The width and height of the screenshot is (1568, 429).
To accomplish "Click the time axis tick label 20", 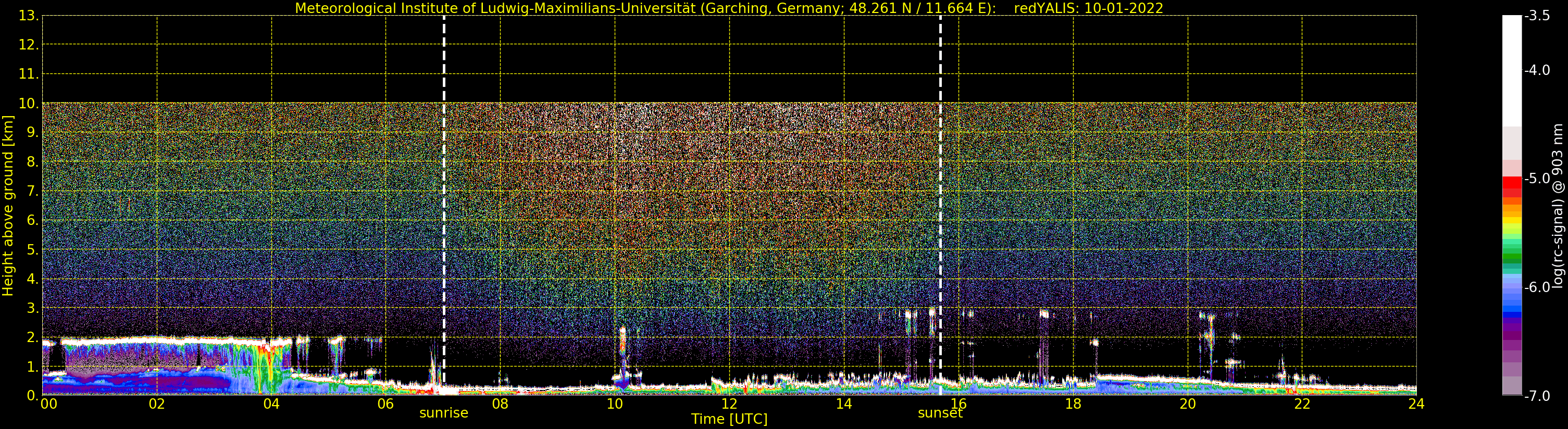I will click(1188, 404).
